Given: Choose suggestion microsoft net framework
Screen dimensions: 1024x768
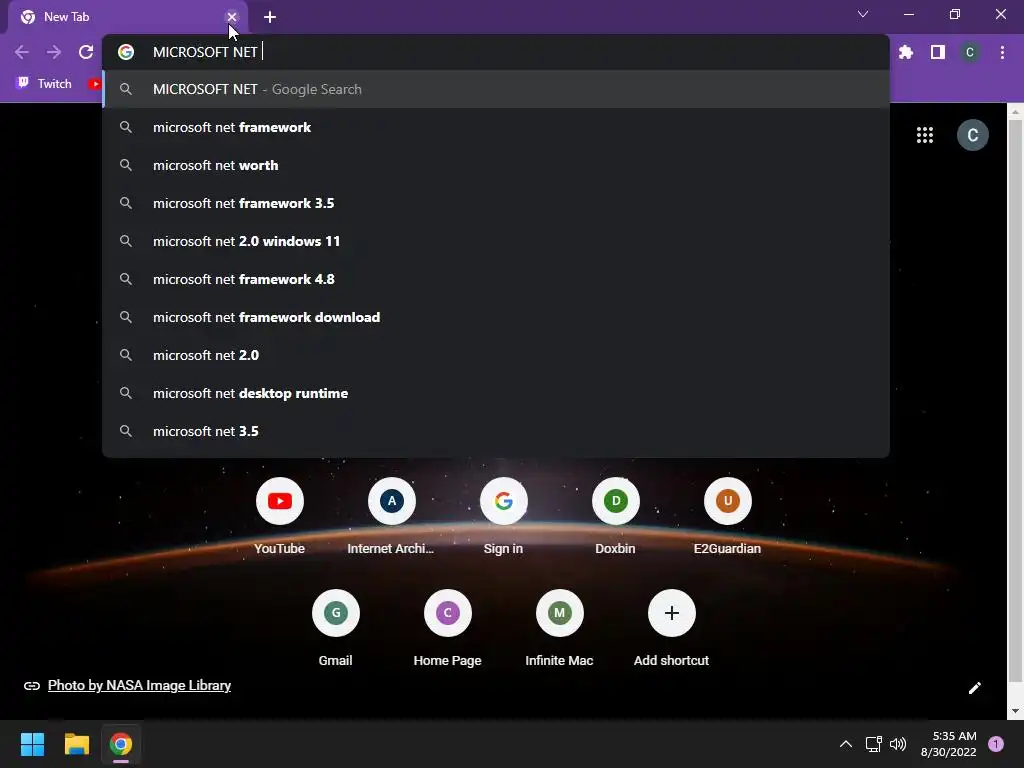Looking at the screenshot, I should click(496, 127).
